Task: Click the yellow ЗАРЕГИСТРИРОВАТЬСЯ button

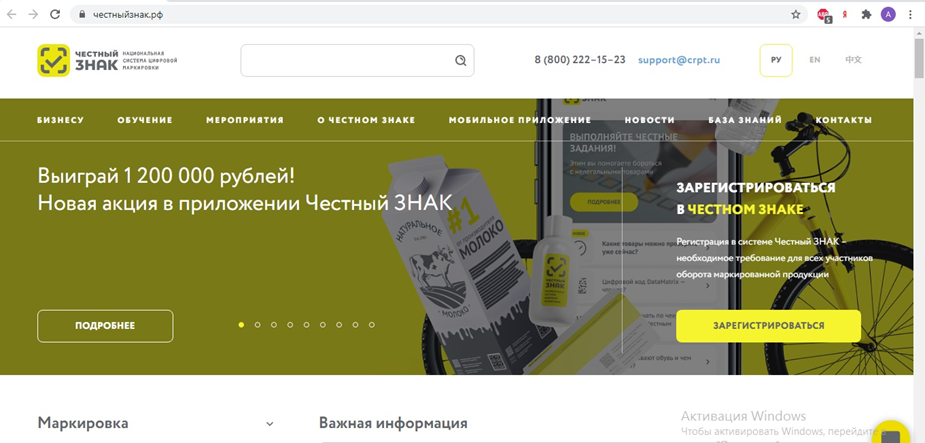Action: point(768,326)
